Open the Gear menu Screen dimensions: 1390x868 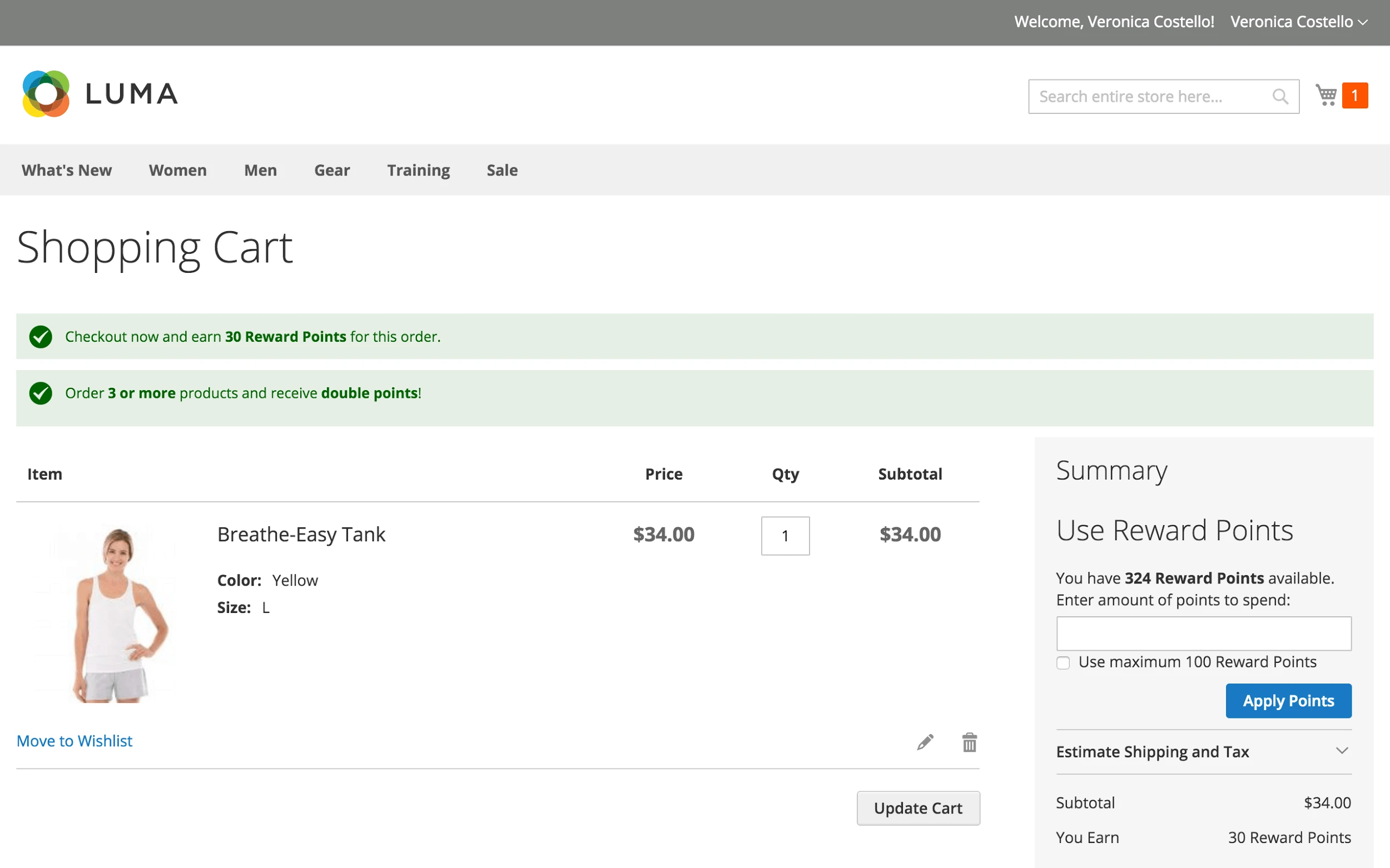click(332, 170)
